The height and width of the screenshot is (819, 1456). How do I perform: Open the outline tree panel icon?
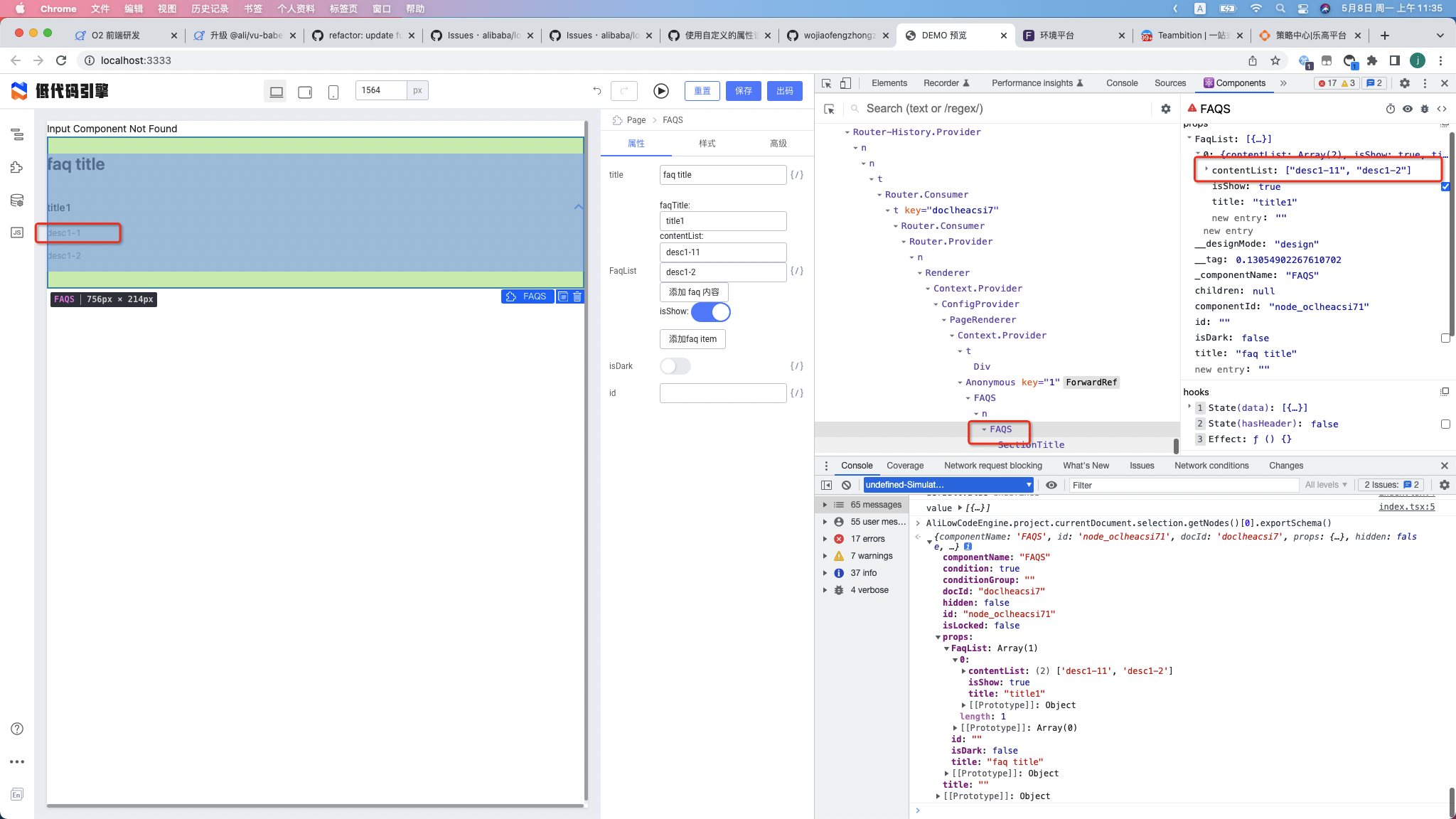click(17, 134)
